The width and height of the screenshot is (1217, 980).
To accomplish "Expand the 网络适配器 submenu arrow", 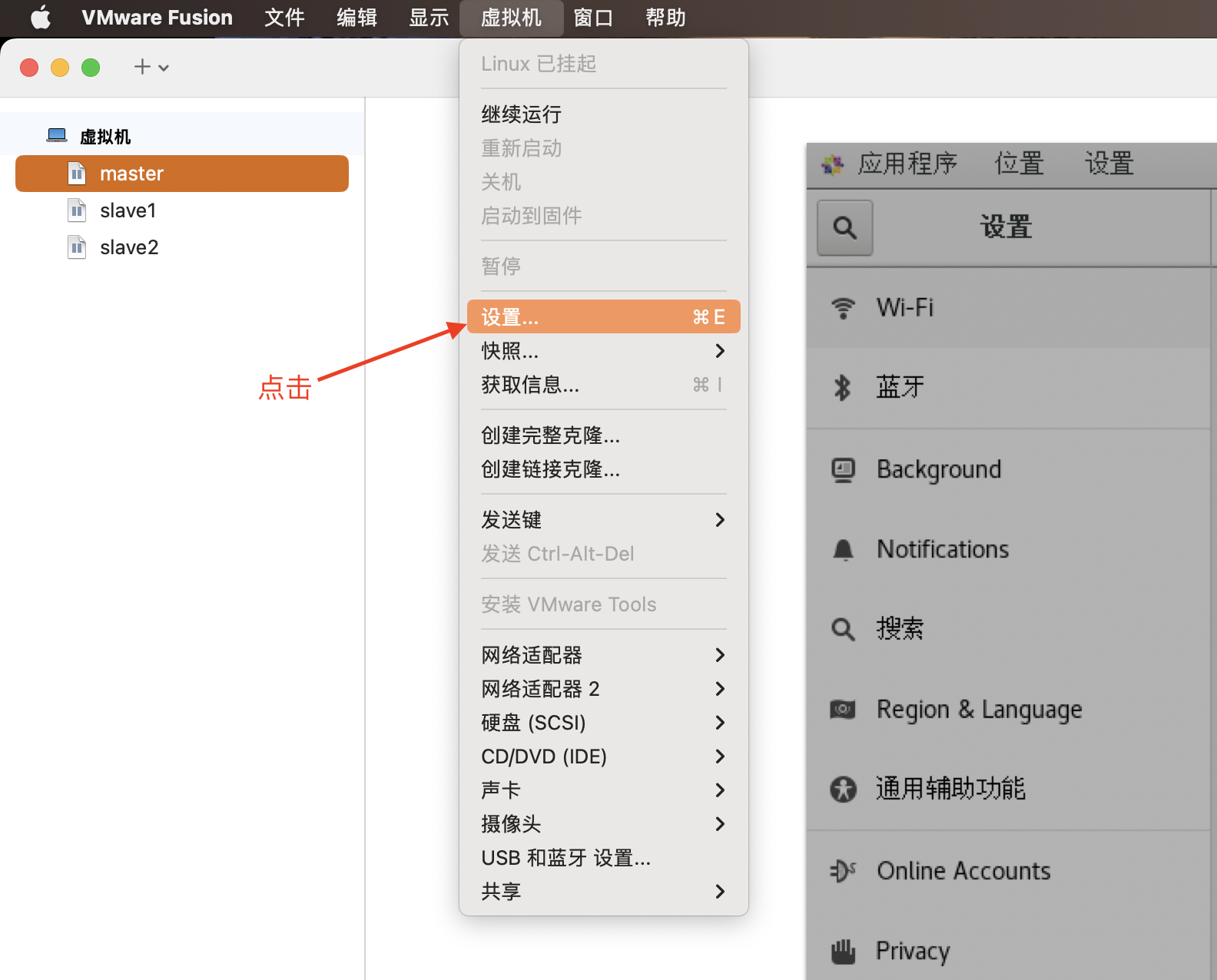I will pyautogui.click(x=720, y=655).
